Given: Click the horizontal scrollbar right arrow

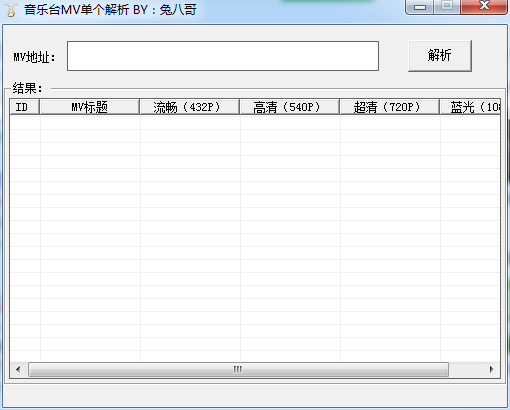Looking at the screenshot, I should tap(491, 369).
